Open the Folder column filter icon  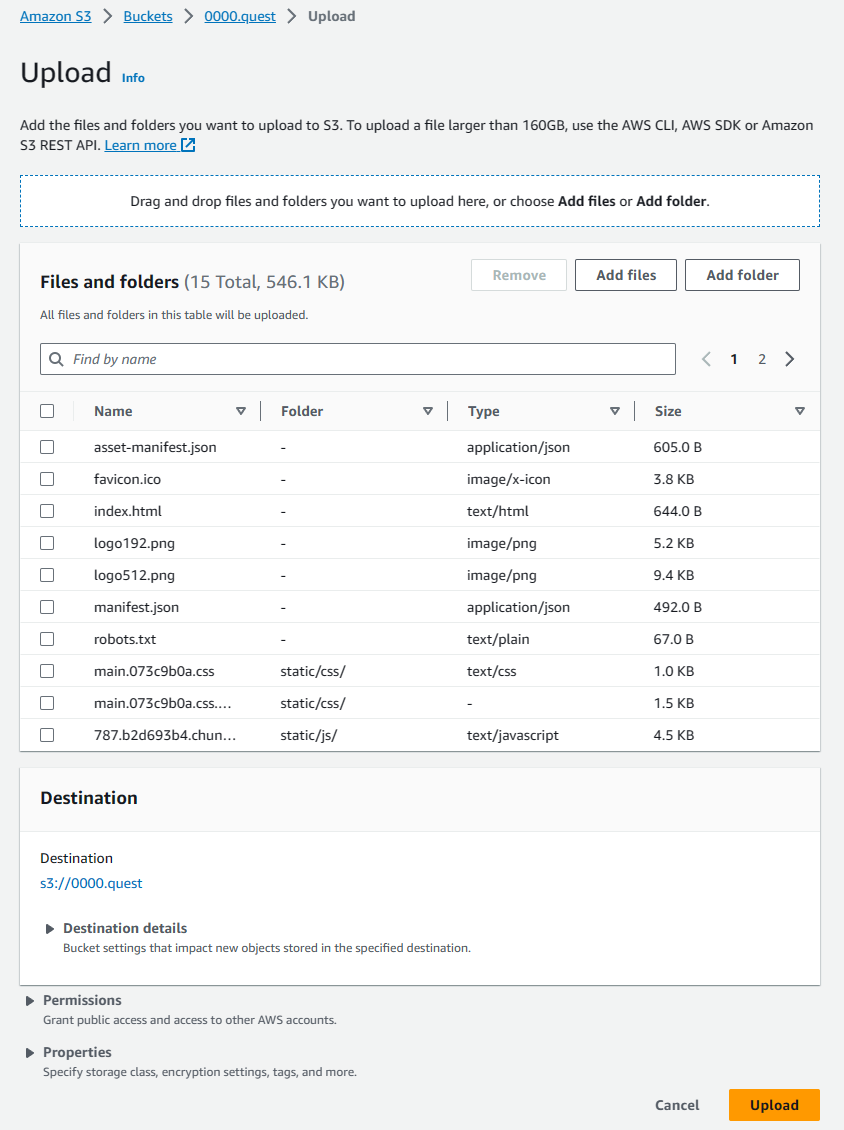click(x=428, y=410)
